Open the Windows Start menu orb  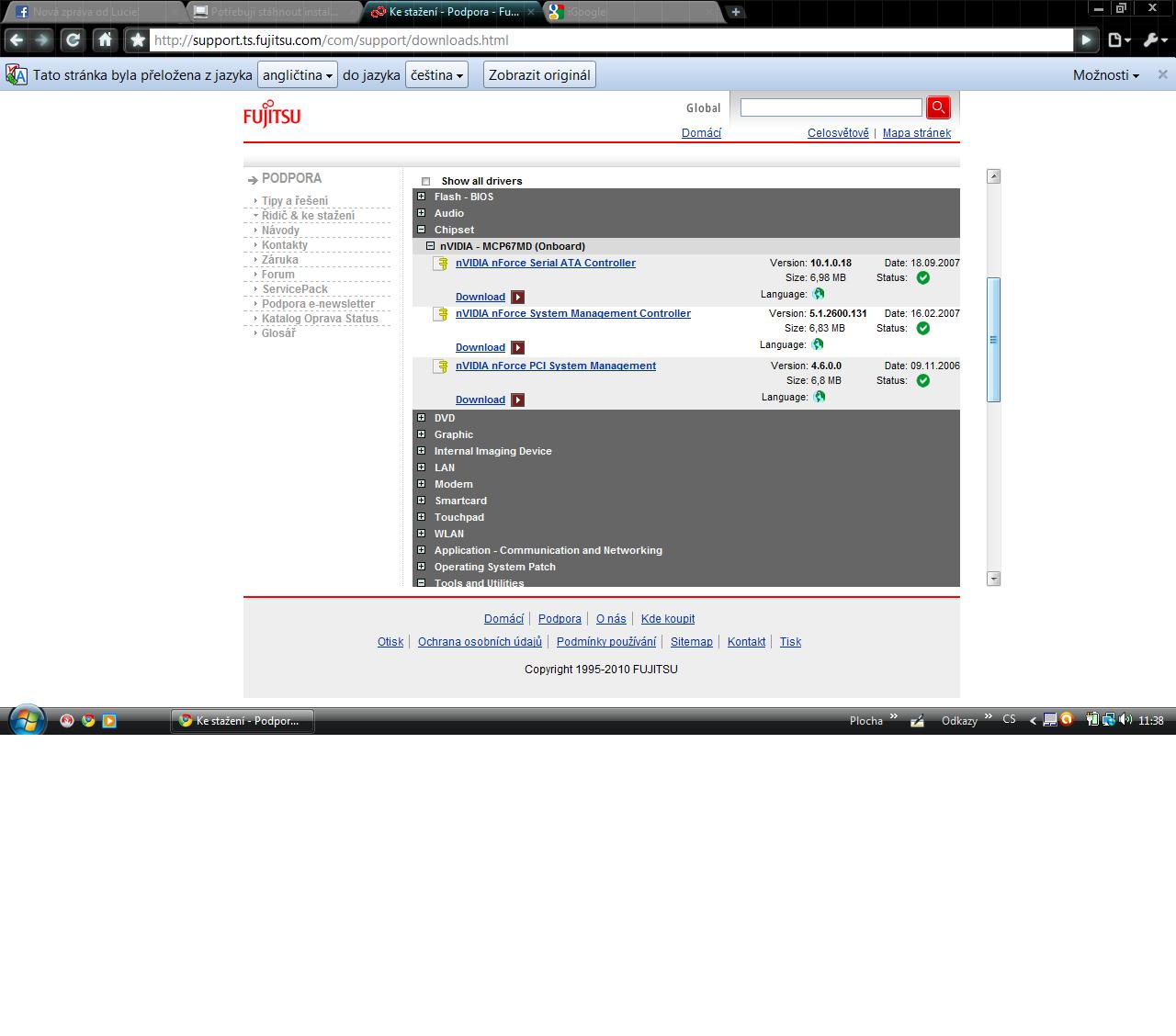(27, 720)
